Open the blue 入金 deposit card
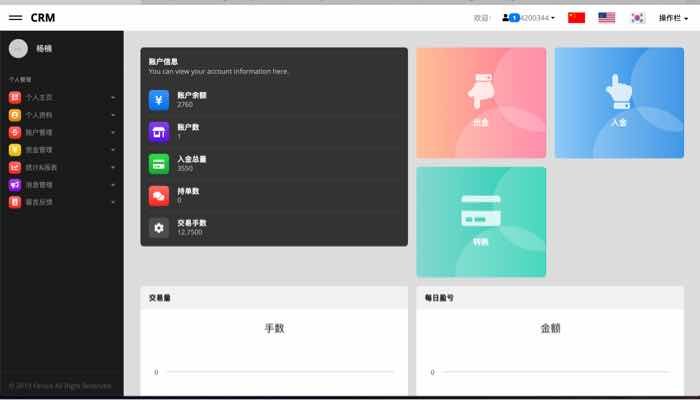This screenshot has width=700, height=400. 619,103
